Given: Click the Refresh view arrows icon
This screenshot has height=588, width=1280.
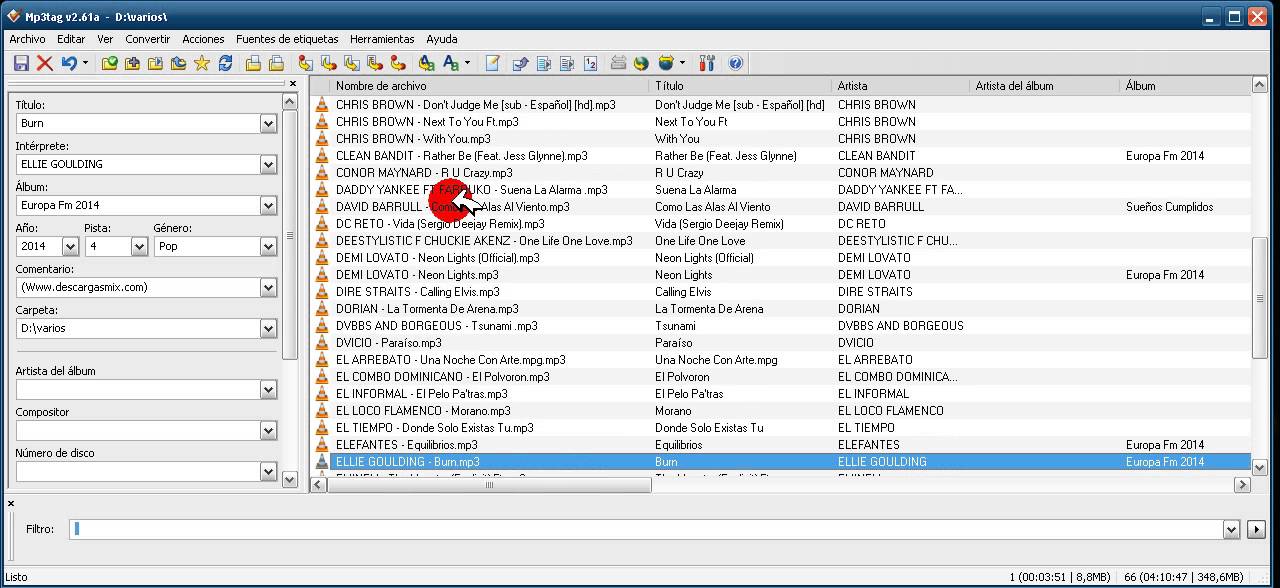Looking at the screenshot, I should 226,63.
